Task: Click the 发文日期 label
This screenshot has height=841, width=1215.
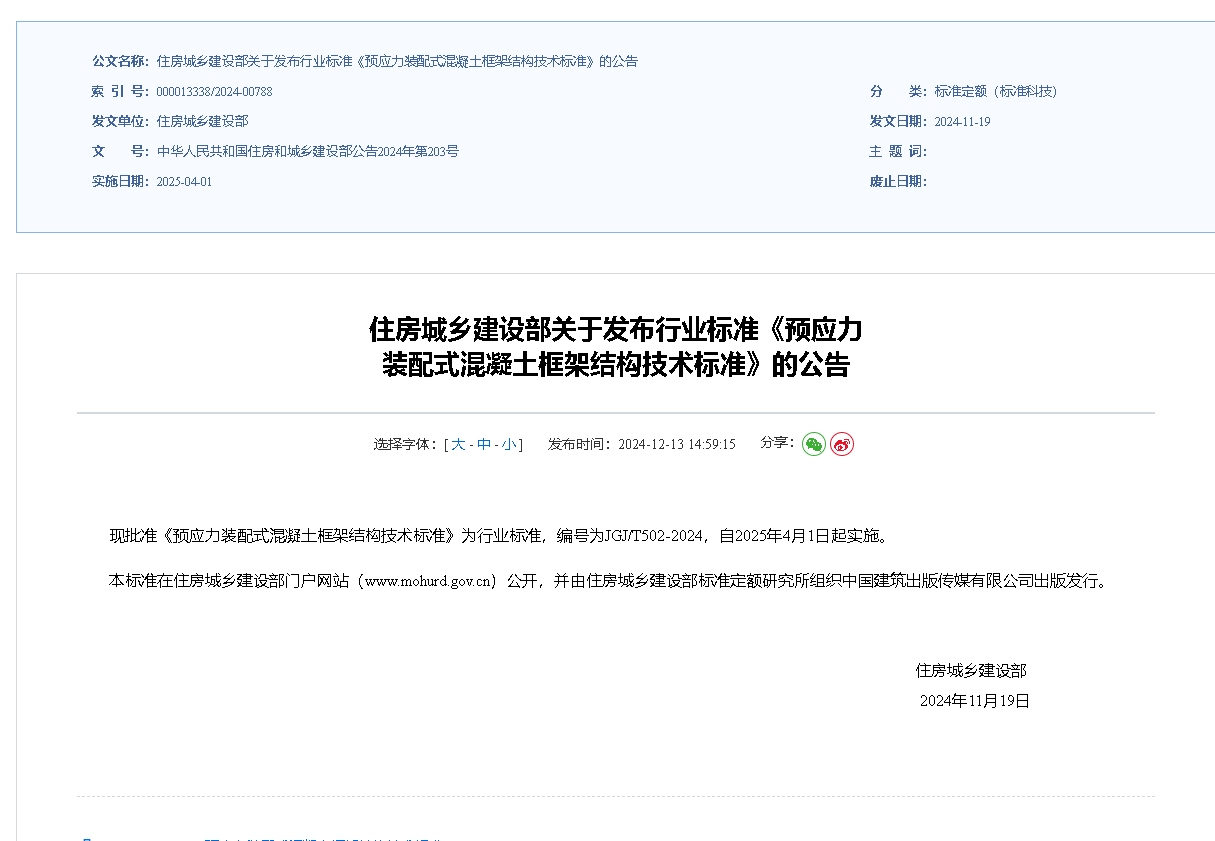Action: click(x=898, y=121)
